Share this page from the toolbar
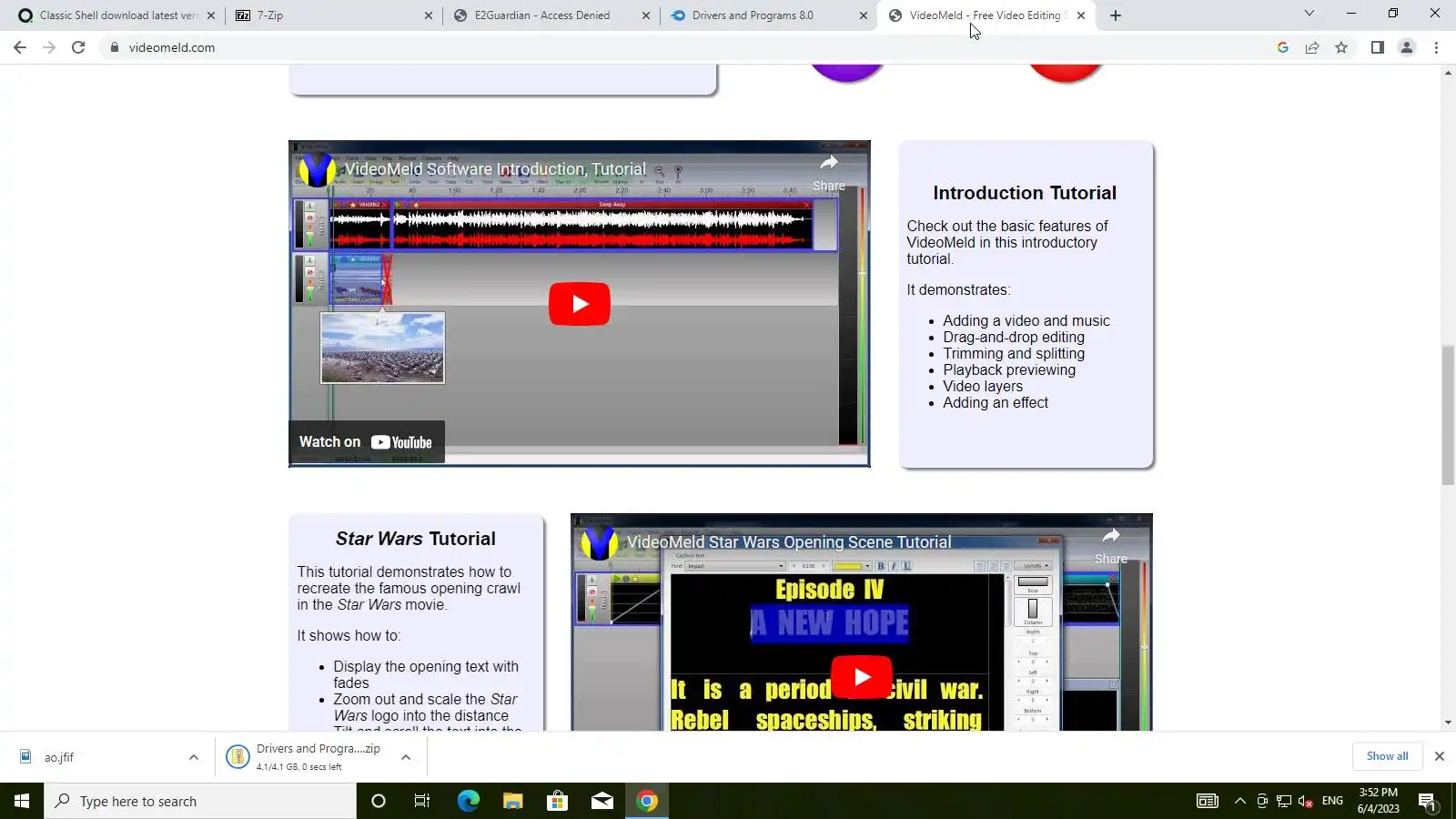This screenshot has height=819, width=1456. (1312, 47)
